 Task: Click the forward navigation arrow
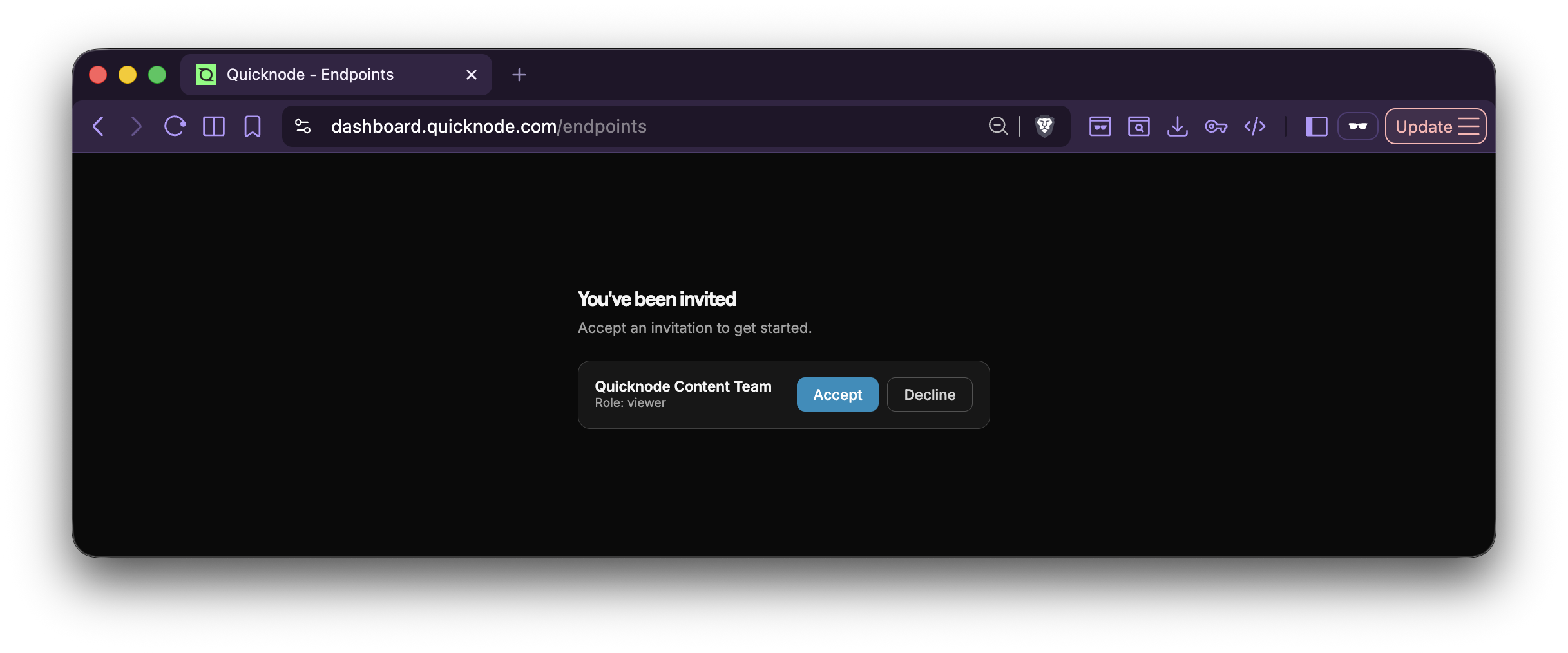click(x=136, y=126)
